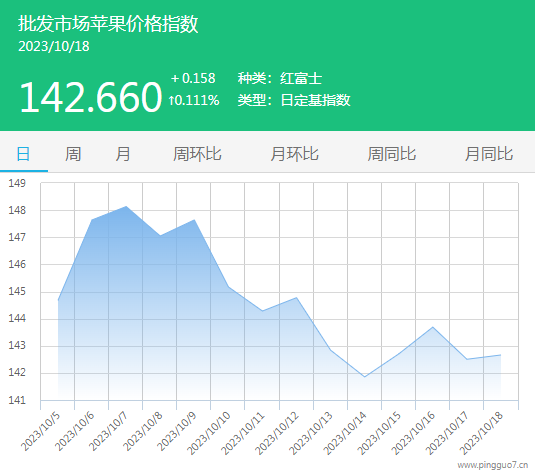Click the ↑0.111% change percentage
The height and width of the screenshot is (474, 535).
[x=194, y=100]
